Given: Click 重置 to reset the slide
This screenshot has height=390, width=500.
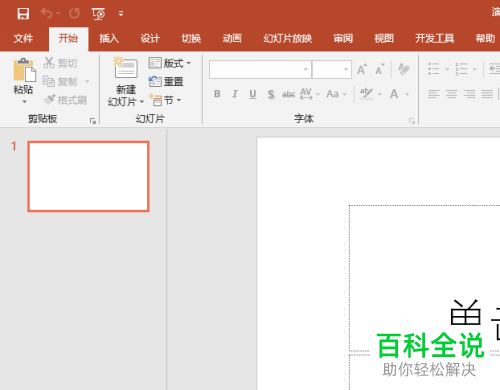Looking at the screenshot, I should point(166,81).
